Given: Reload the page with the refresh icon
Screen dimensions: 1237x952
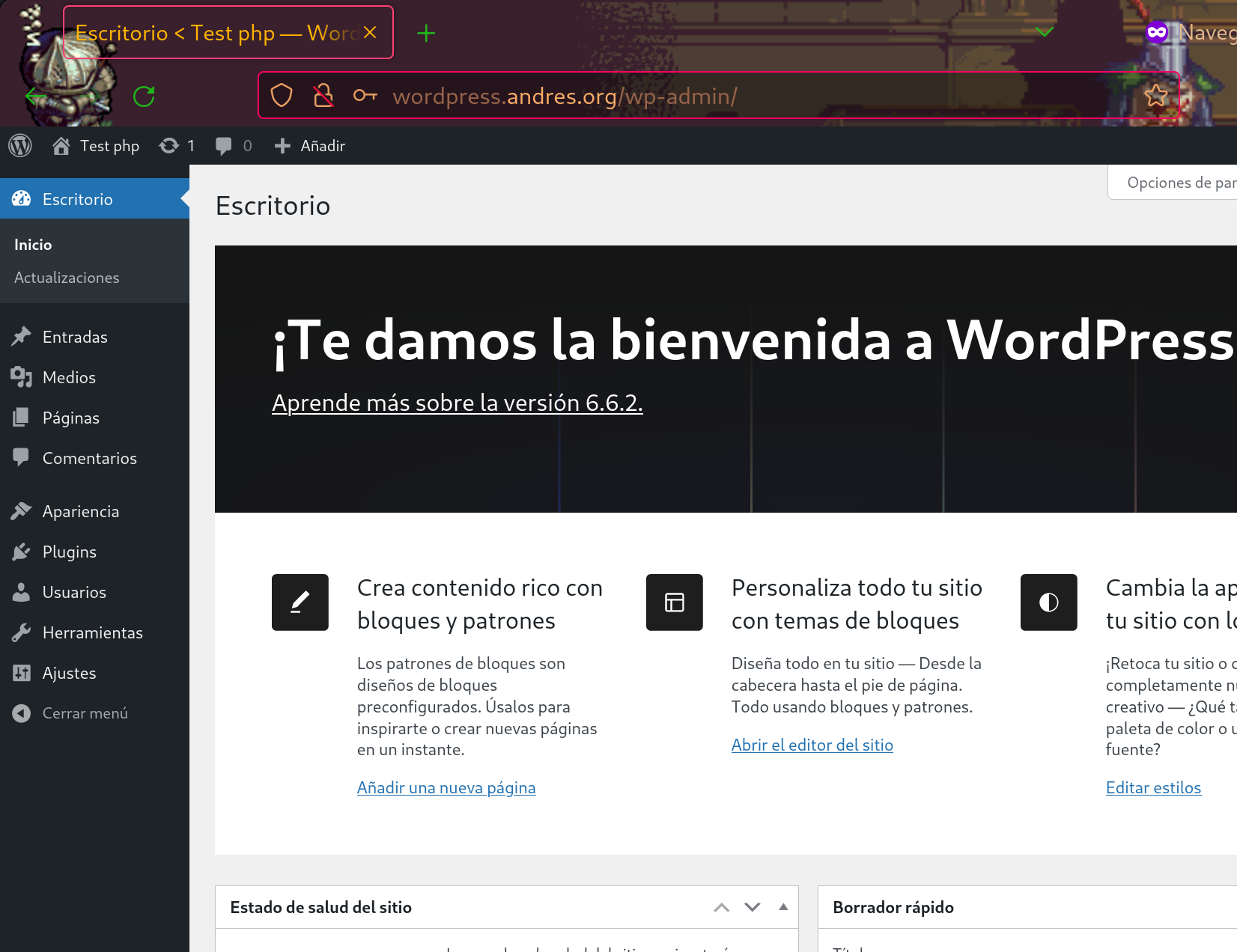Looking at the screenshot, I should click(144, 96).
